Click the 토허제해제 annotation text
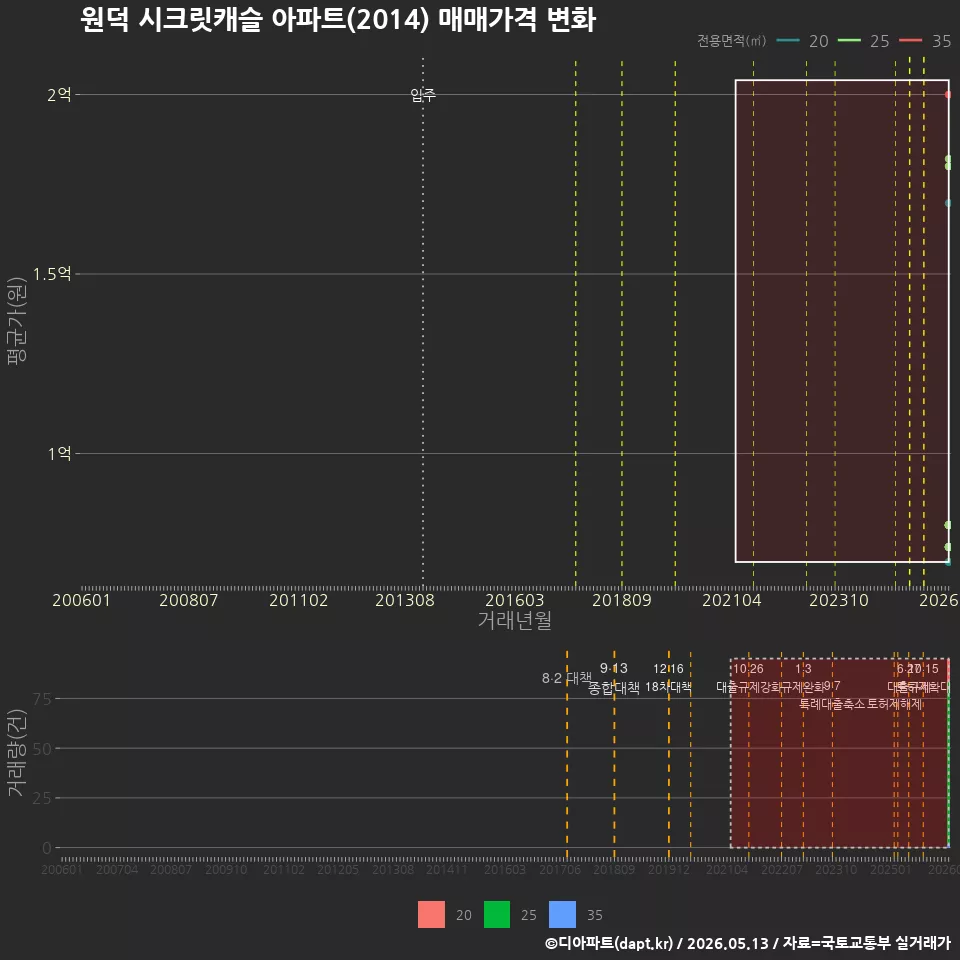The width and height of the screenshot is (960, 960). pyautogui.click(x=894, y=704)
